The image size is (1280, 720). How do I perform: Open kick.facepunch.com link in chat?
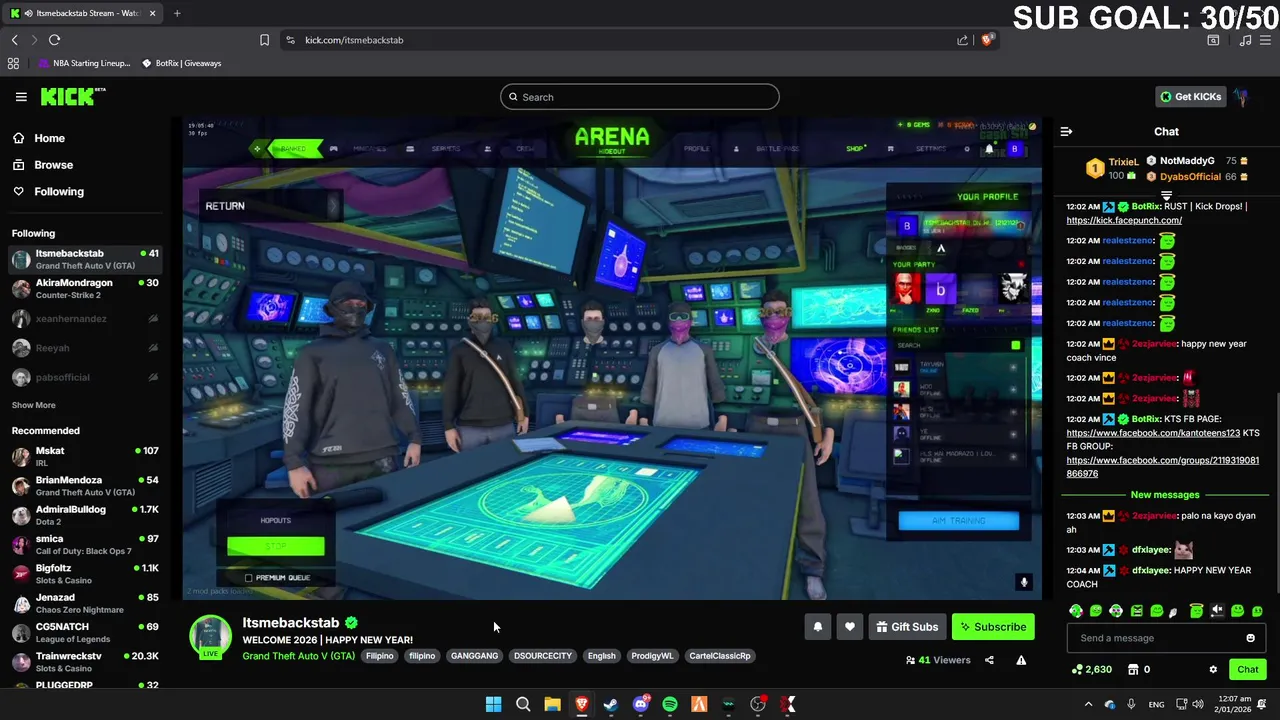click(1123, 220)
